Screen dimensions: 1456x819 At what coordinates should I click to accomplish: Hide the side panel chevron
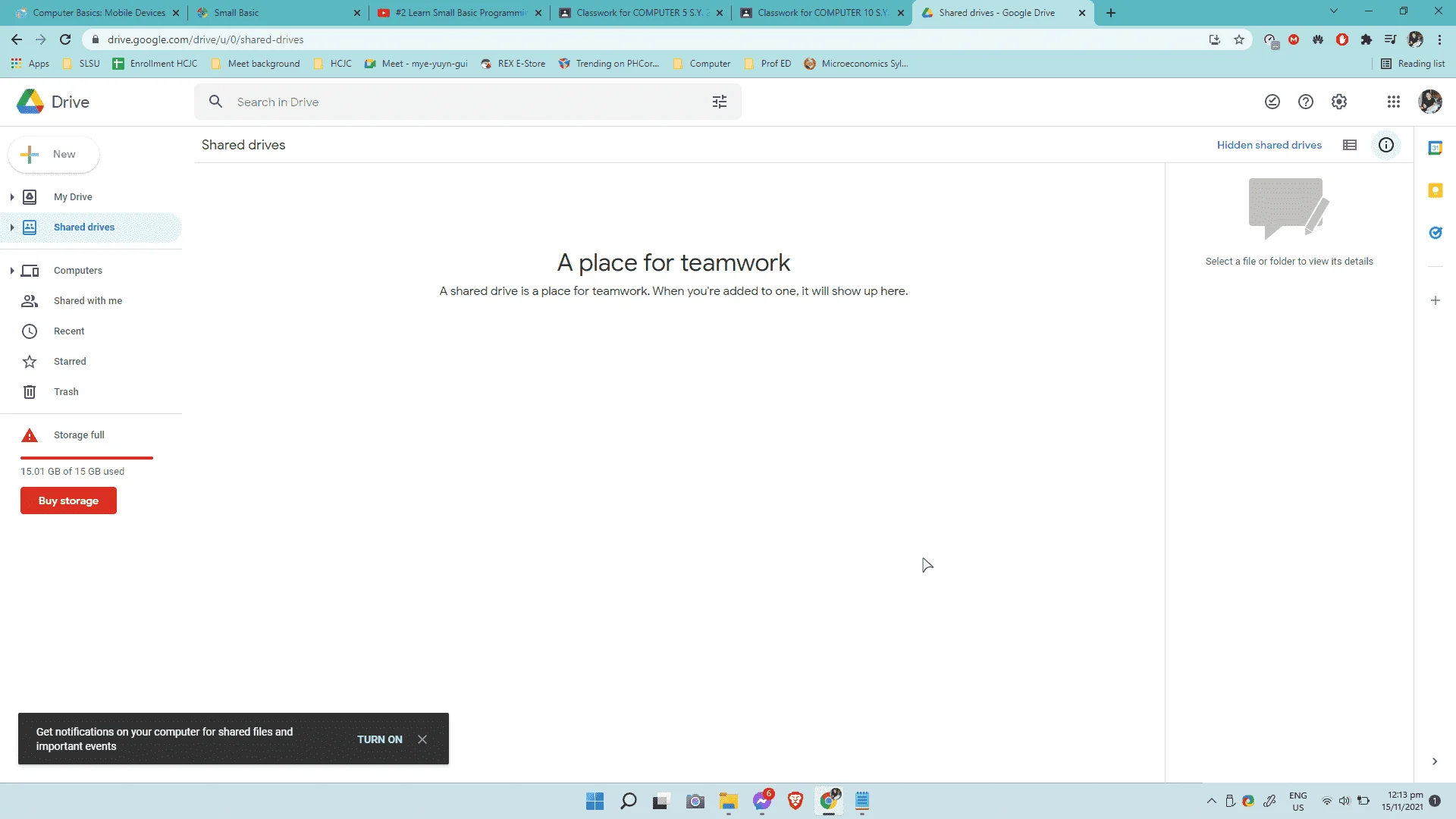click(1434, 761)
